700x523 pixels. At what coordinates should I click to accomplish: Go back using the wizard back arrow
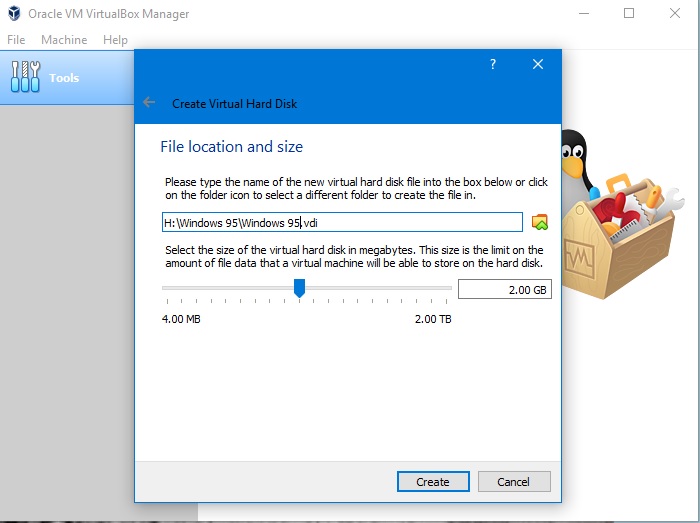[149, 103]
